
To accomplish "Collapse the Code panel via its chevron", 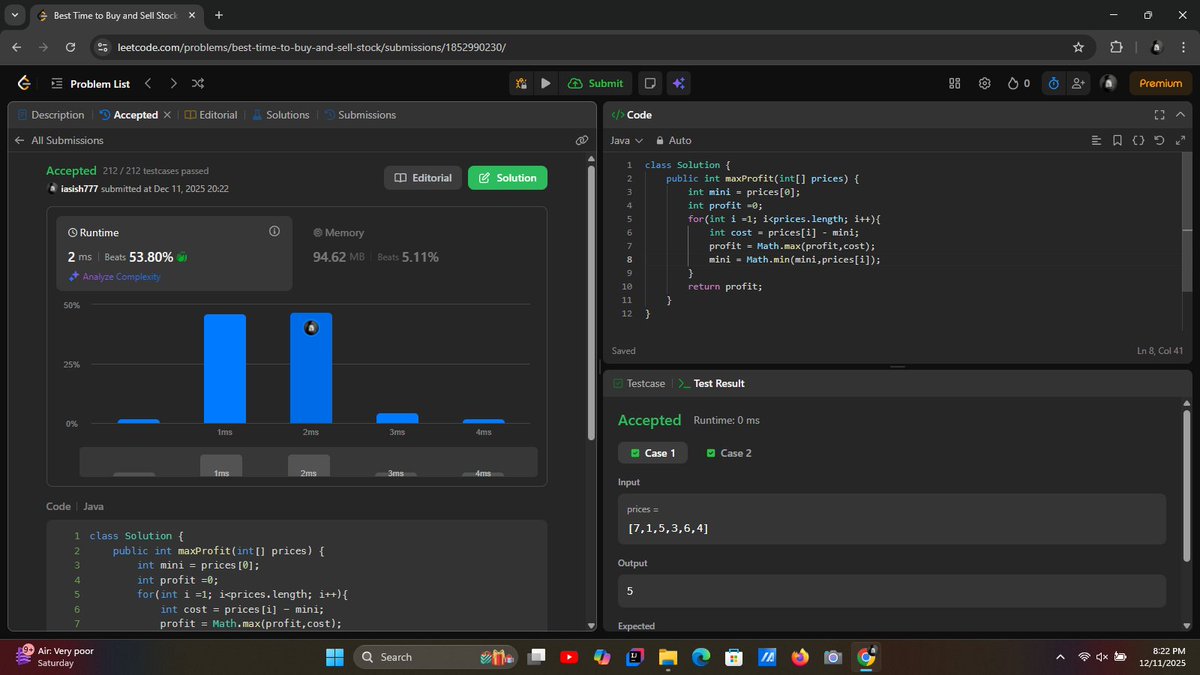I will pyautogui.click(x=1181, y=115).
